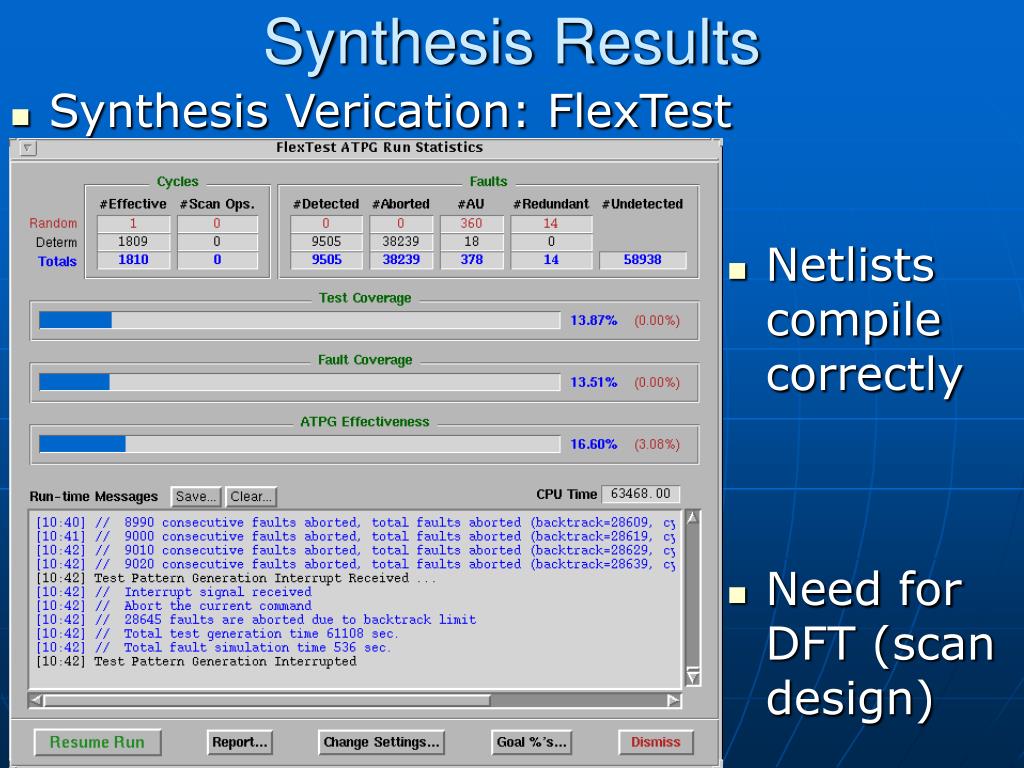This screenshot has height=768, width=1024.
Task: Open the FlexTest window menu button
Action: pos(27,148)
